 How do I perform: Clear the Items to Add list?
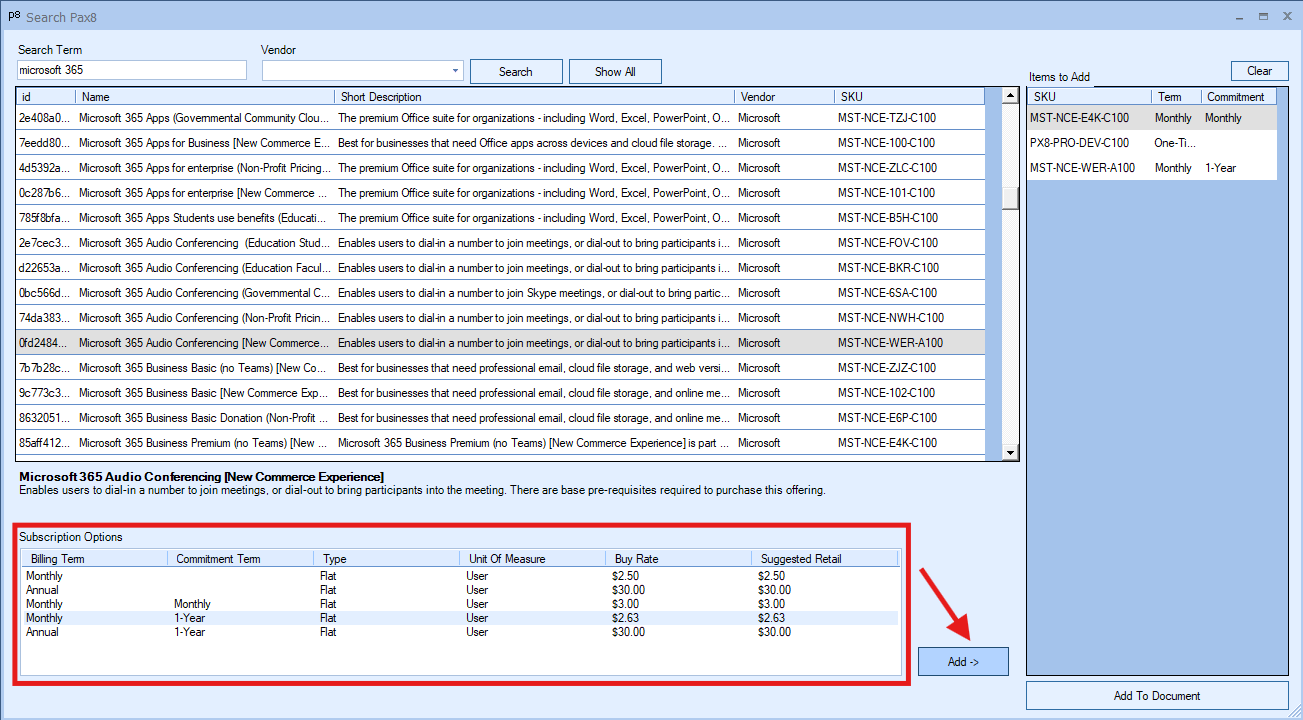[1259, 71]
